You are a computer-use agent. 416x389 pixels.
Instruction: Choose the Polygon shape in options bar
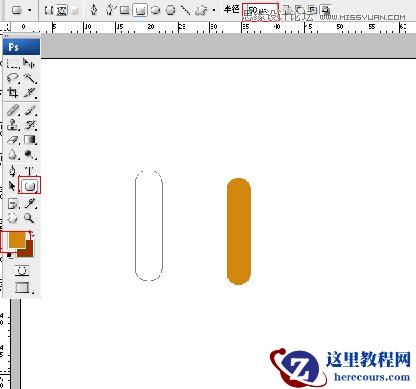click(171, 10)
